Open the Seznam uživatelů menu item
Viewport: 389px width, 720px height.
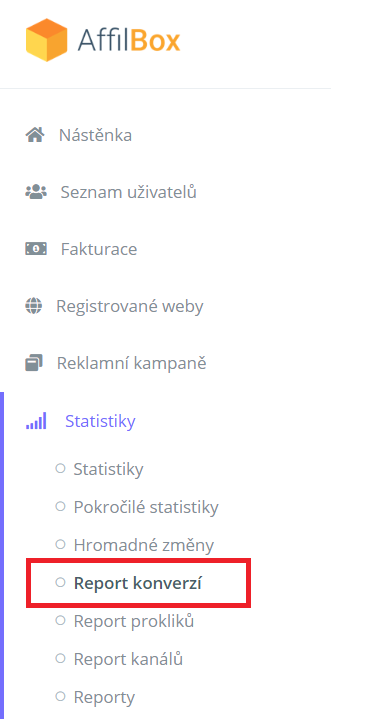pyautogui.click(x=129, y=192)
